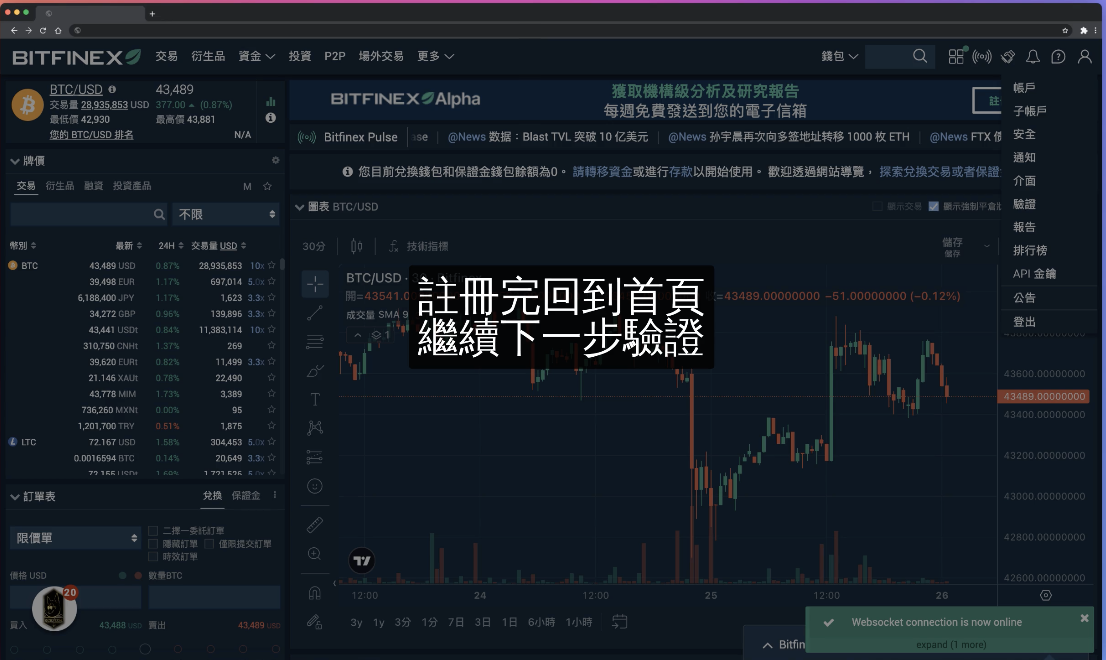Select the 交易 tab in ticker

click(x=26, y=186)
